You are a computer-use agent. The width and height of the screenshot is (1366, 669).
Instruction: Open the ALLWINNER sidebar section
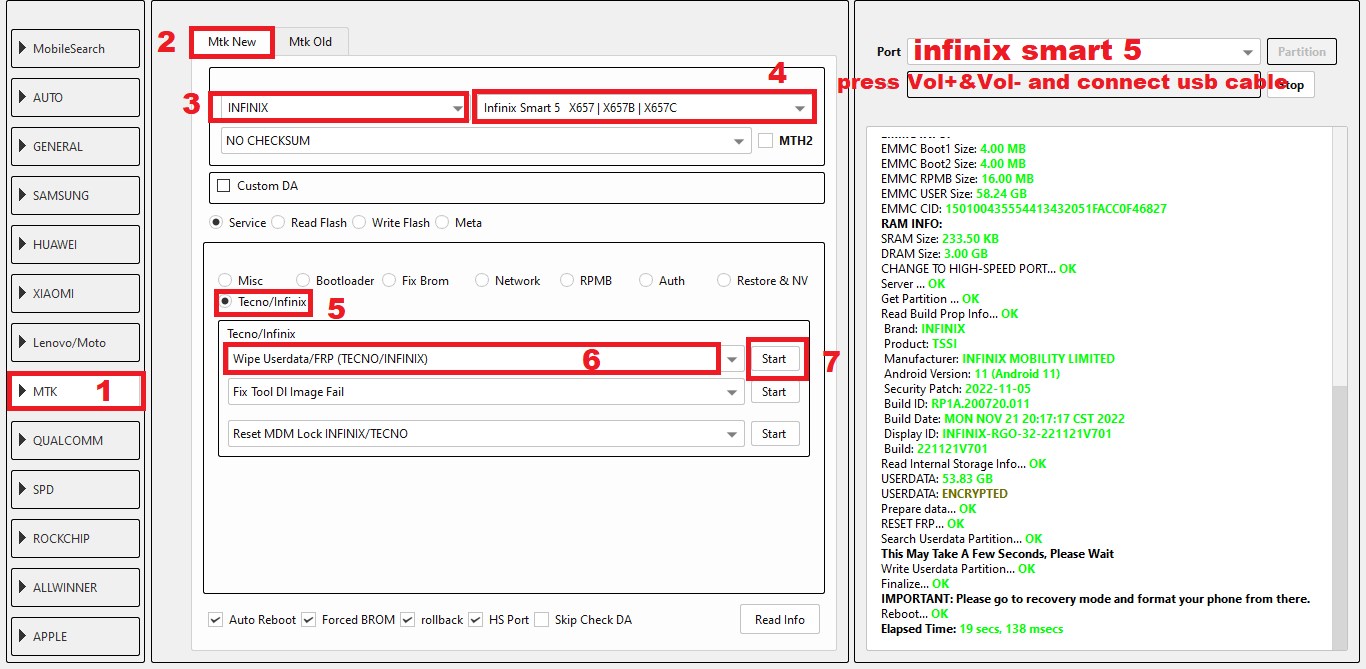76,588
